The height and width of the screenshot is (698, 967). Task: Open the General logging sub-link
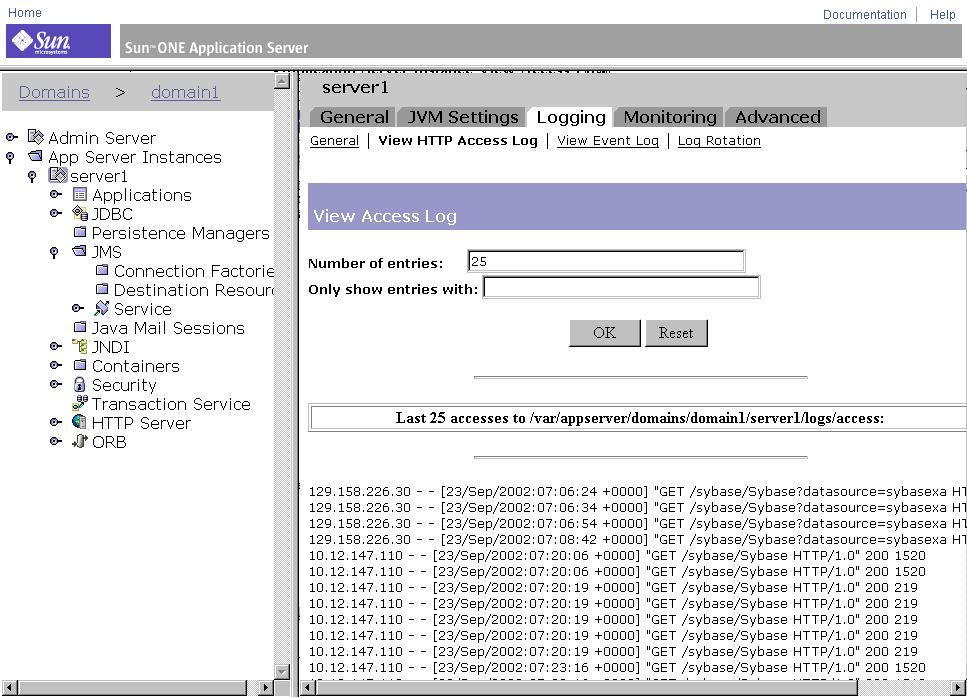pos(334,141)
